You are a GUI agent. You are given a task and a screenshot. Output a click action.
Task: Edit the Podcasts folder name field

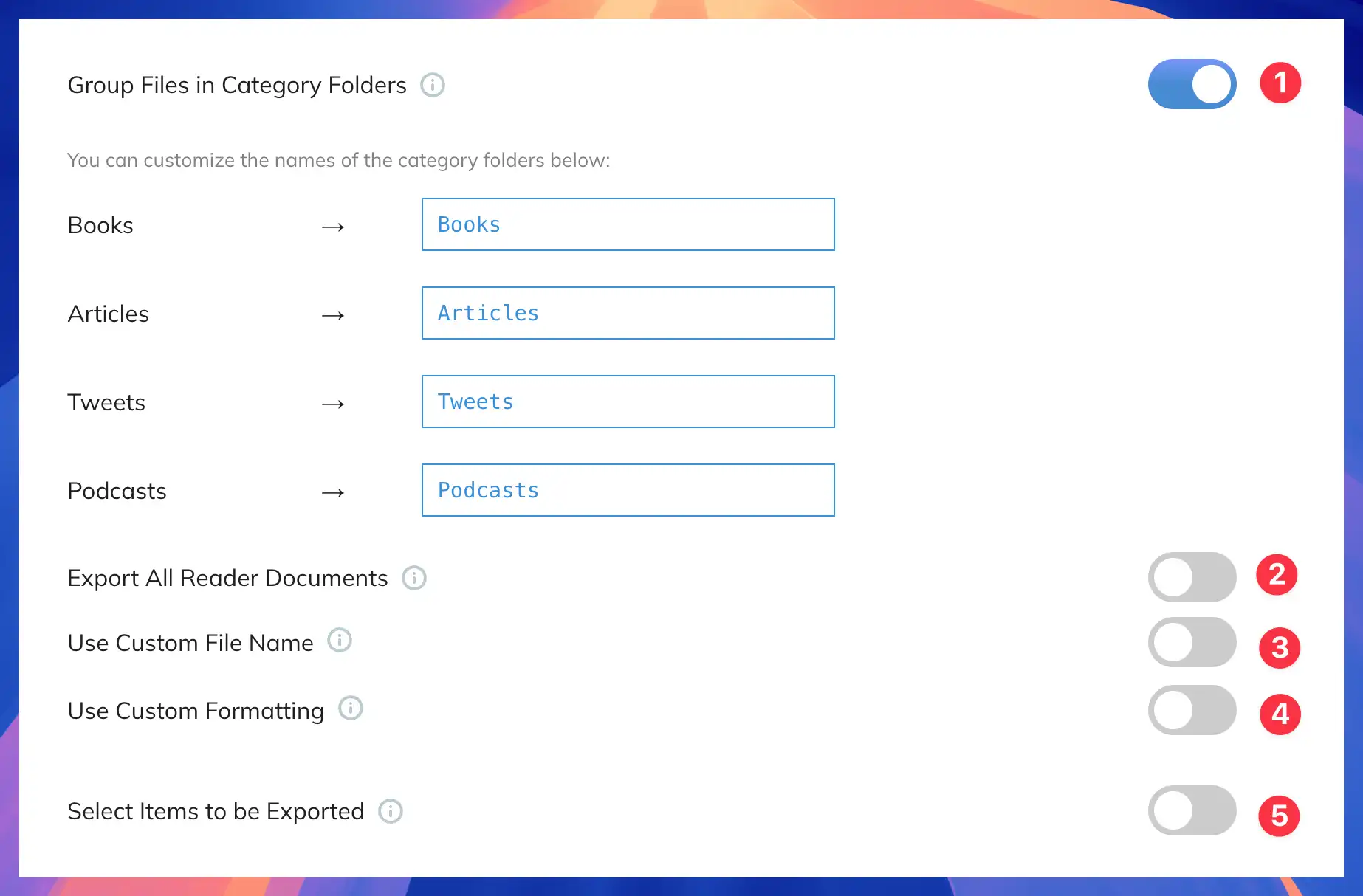tap(628, 490)
